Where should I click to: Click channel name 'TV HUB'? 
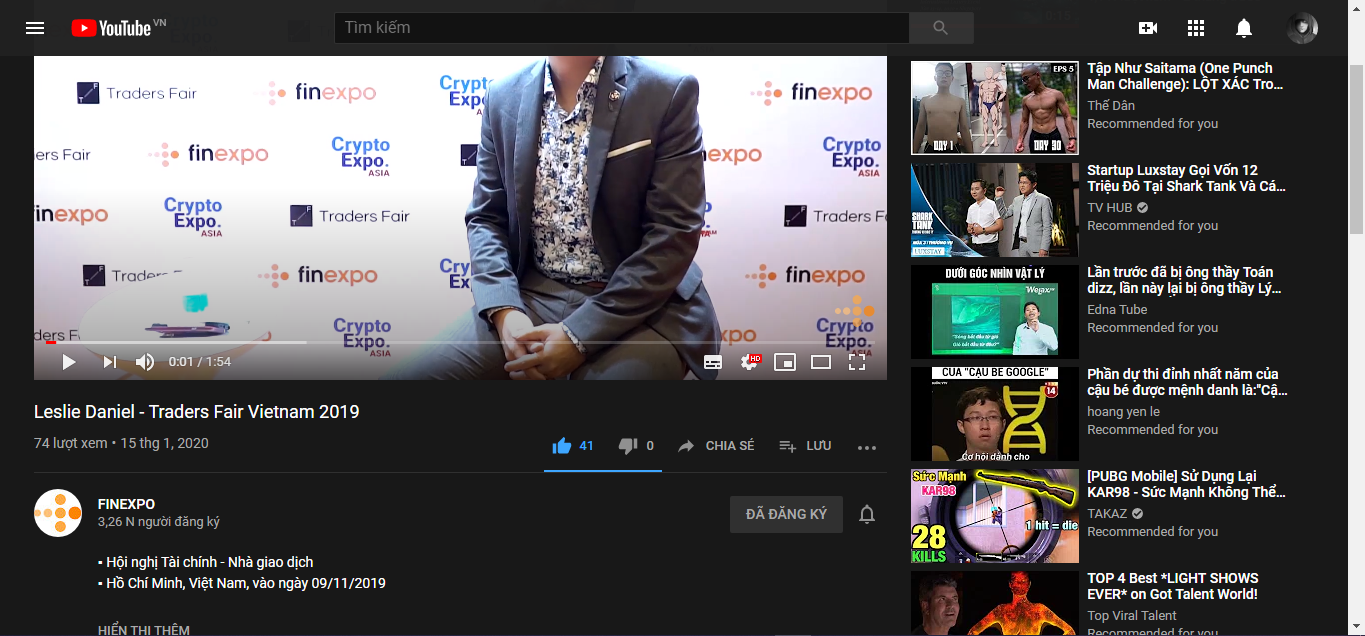1110,207
